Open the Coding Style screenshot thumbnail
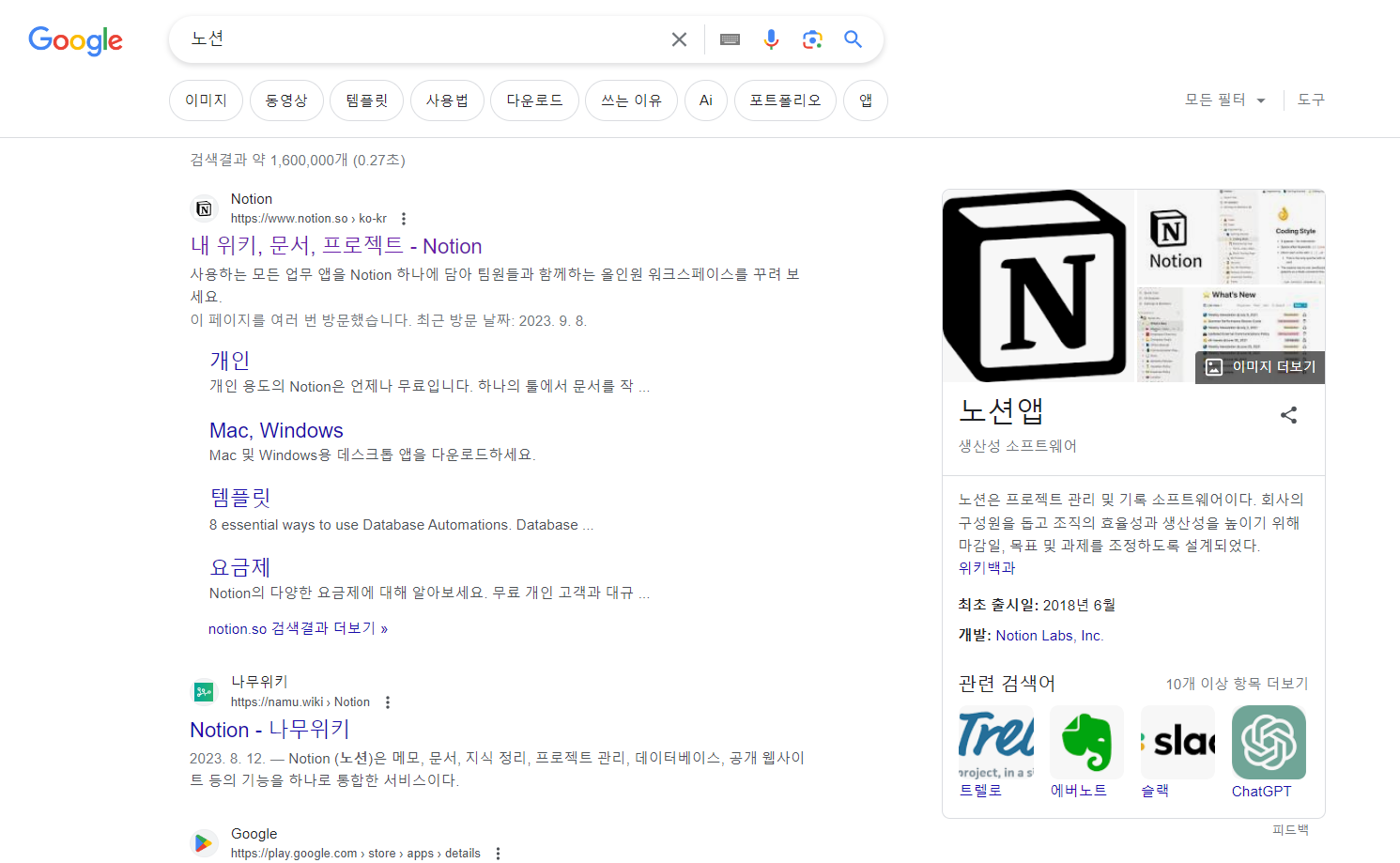1400x863 pixels. coord(1270,237)
